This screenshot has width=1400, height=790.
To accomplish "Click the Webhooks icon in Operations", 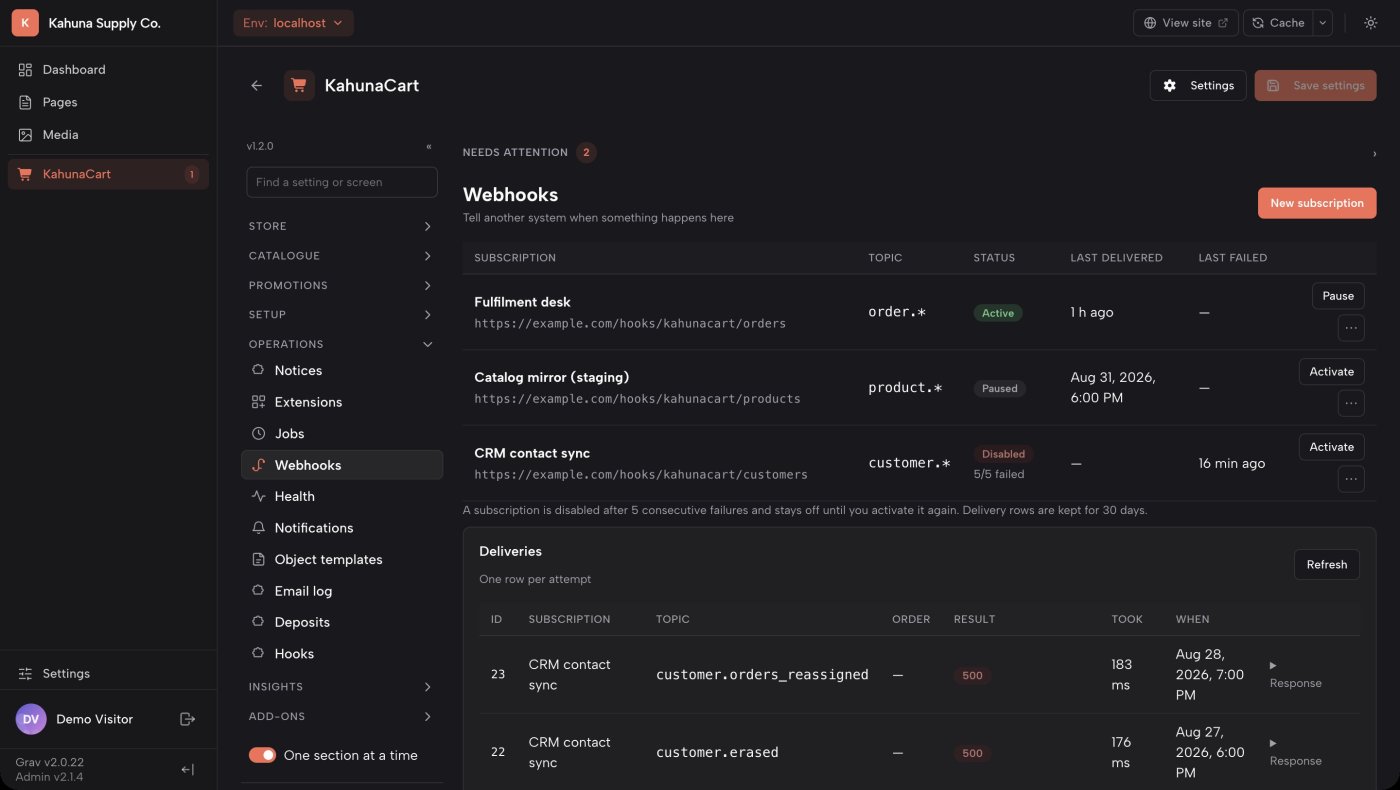I will click(258, 465).
